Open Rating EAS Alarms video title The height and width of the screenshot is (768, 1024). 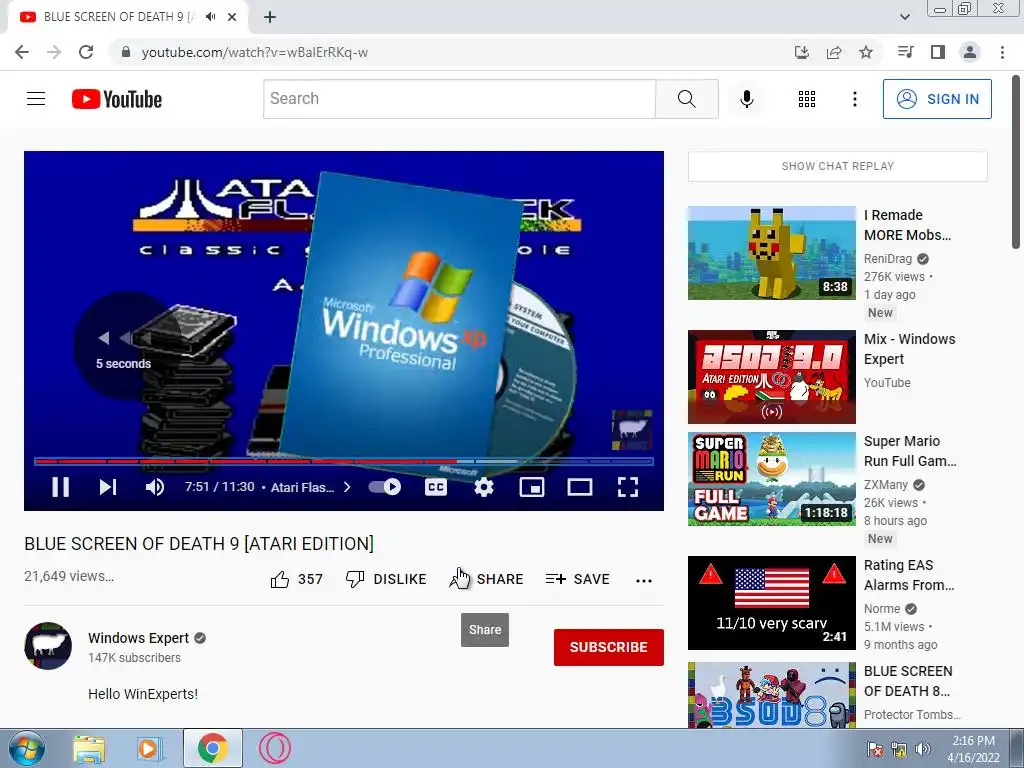(x=909, y=575)
